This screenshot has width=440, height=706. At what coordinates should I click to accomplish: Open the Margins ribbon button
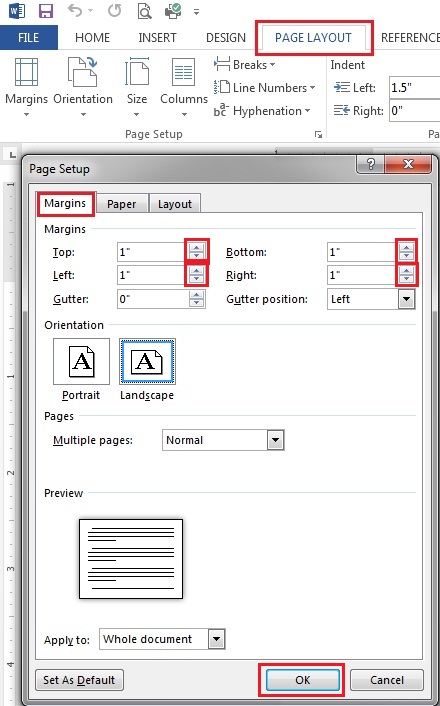click(26, 87)
